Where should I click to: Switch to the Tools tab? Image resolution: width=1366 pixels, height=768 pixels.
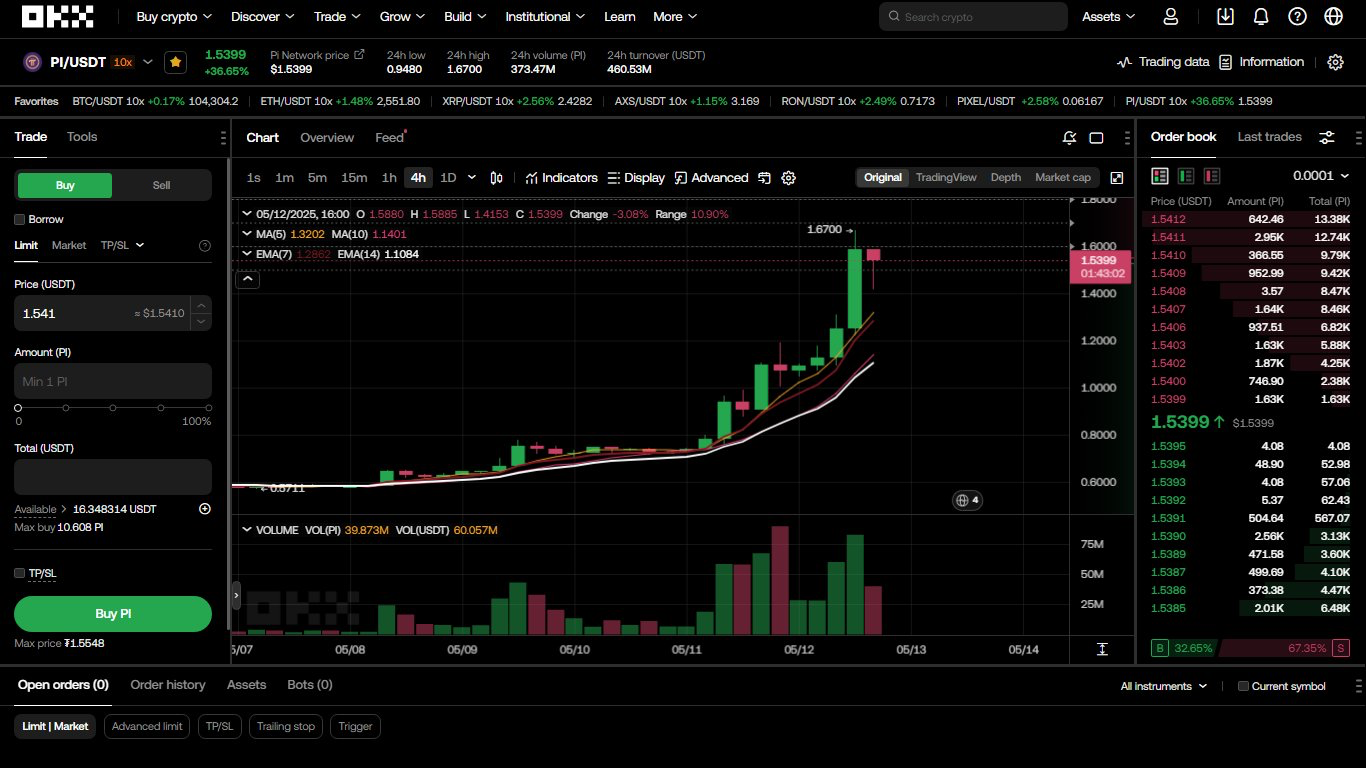[x=82, y=137]
